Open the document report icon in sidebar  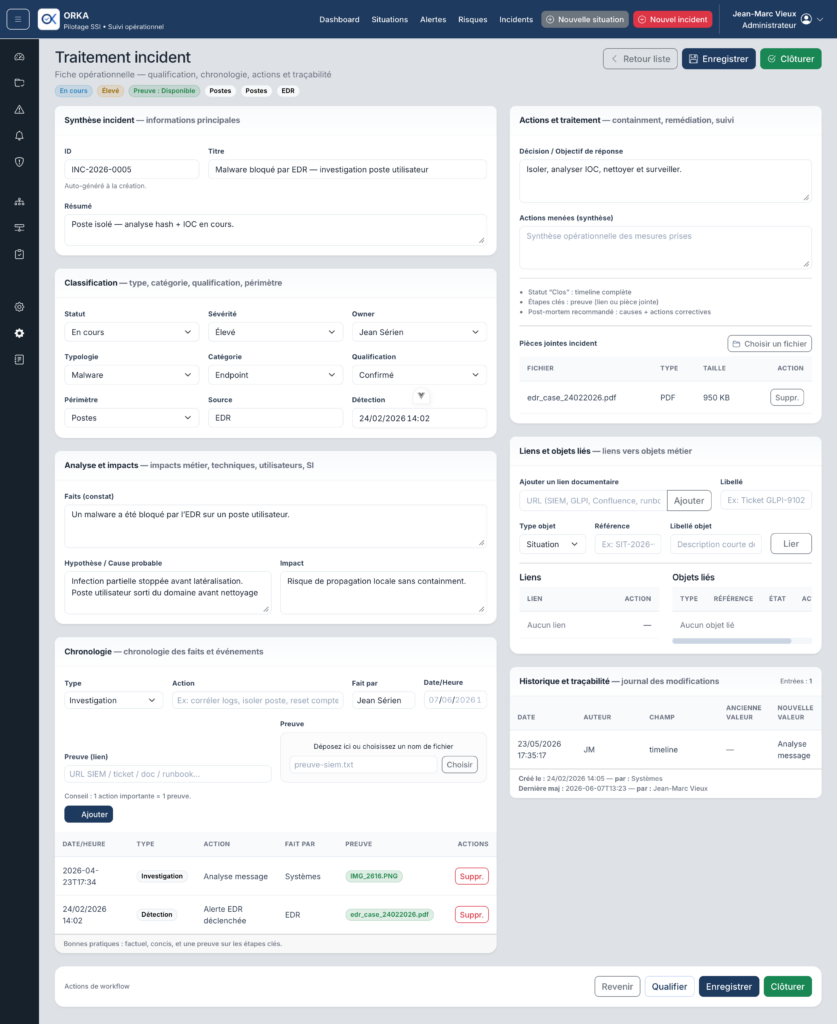(20, 360)
